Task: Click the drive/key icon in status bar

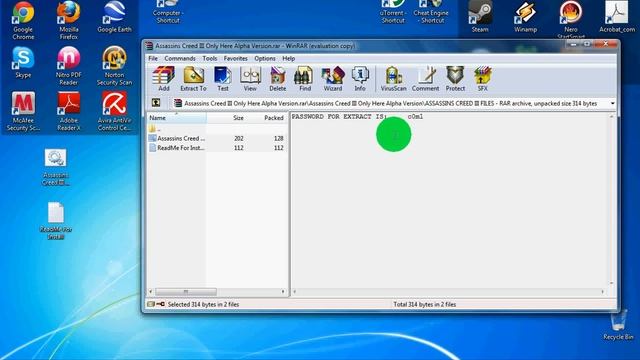Action: (x=156, y=304)
